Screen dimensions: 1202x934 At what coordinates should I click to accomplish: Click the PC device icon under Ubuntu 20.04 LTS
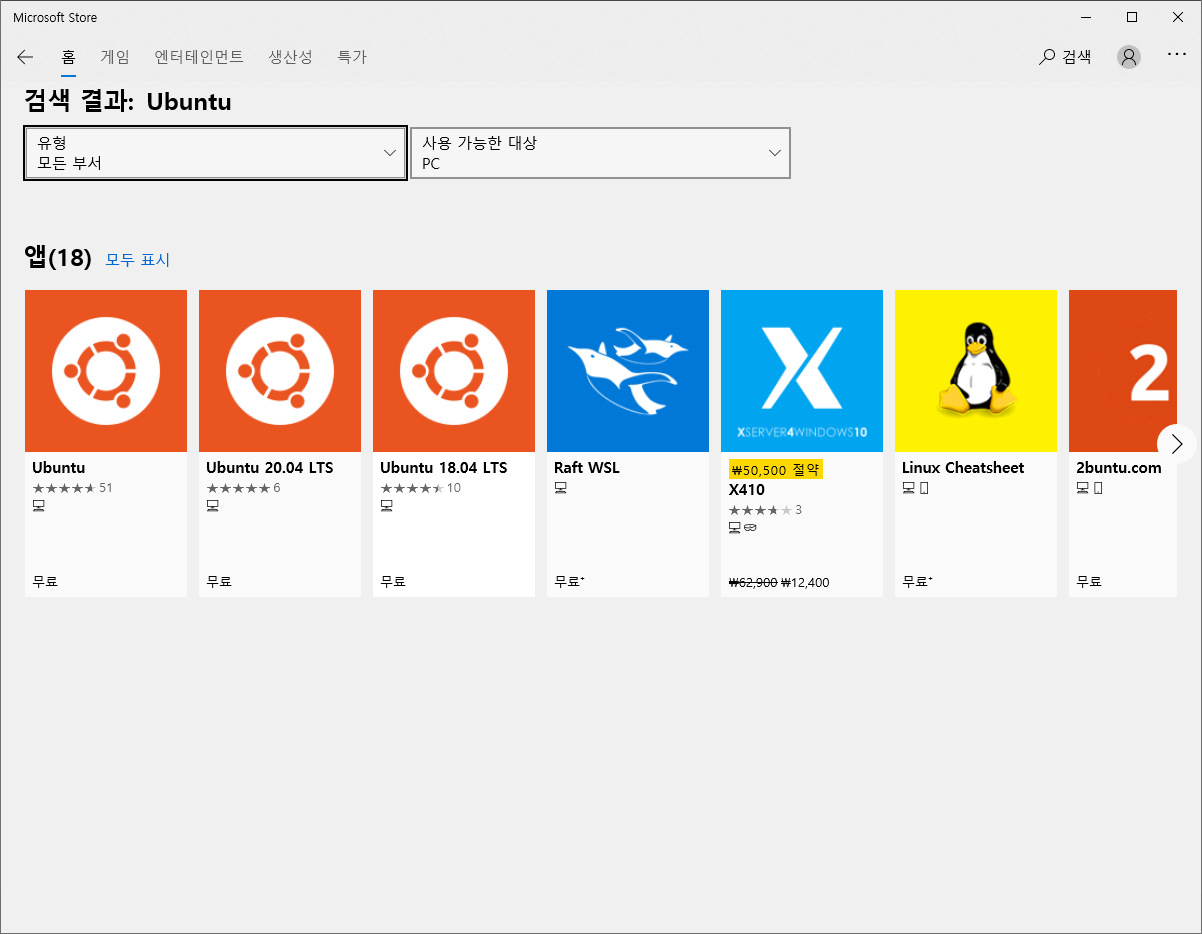coord(213,506)
